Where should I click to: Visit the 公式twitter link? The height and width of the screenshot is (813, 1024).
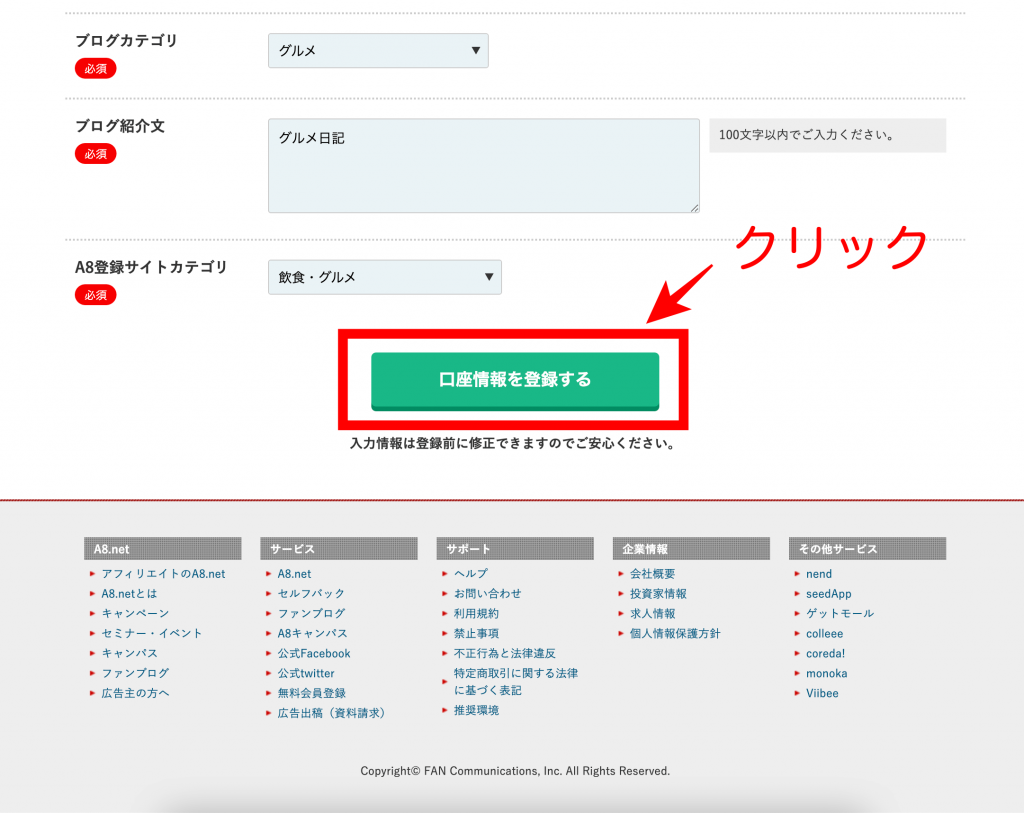click(306, 673)
